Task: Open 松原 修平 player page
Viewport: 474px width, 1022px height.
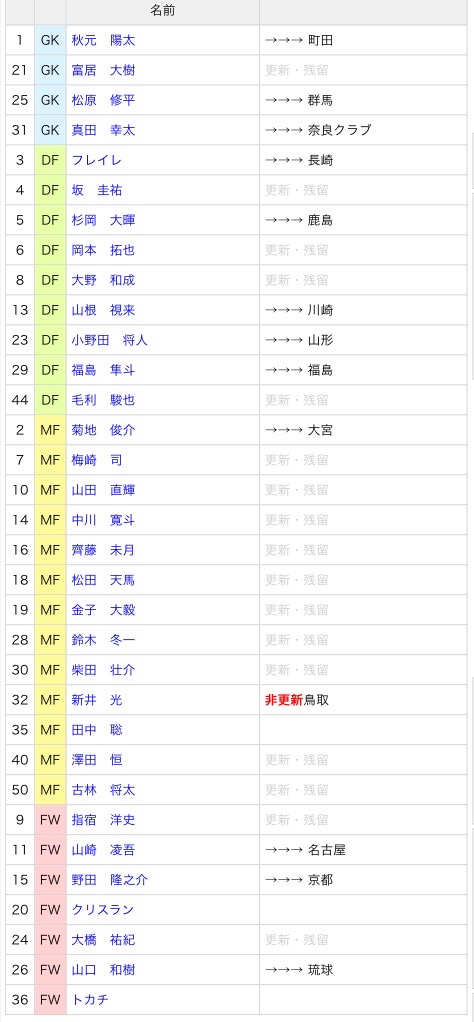Action: tap(103, 100)
